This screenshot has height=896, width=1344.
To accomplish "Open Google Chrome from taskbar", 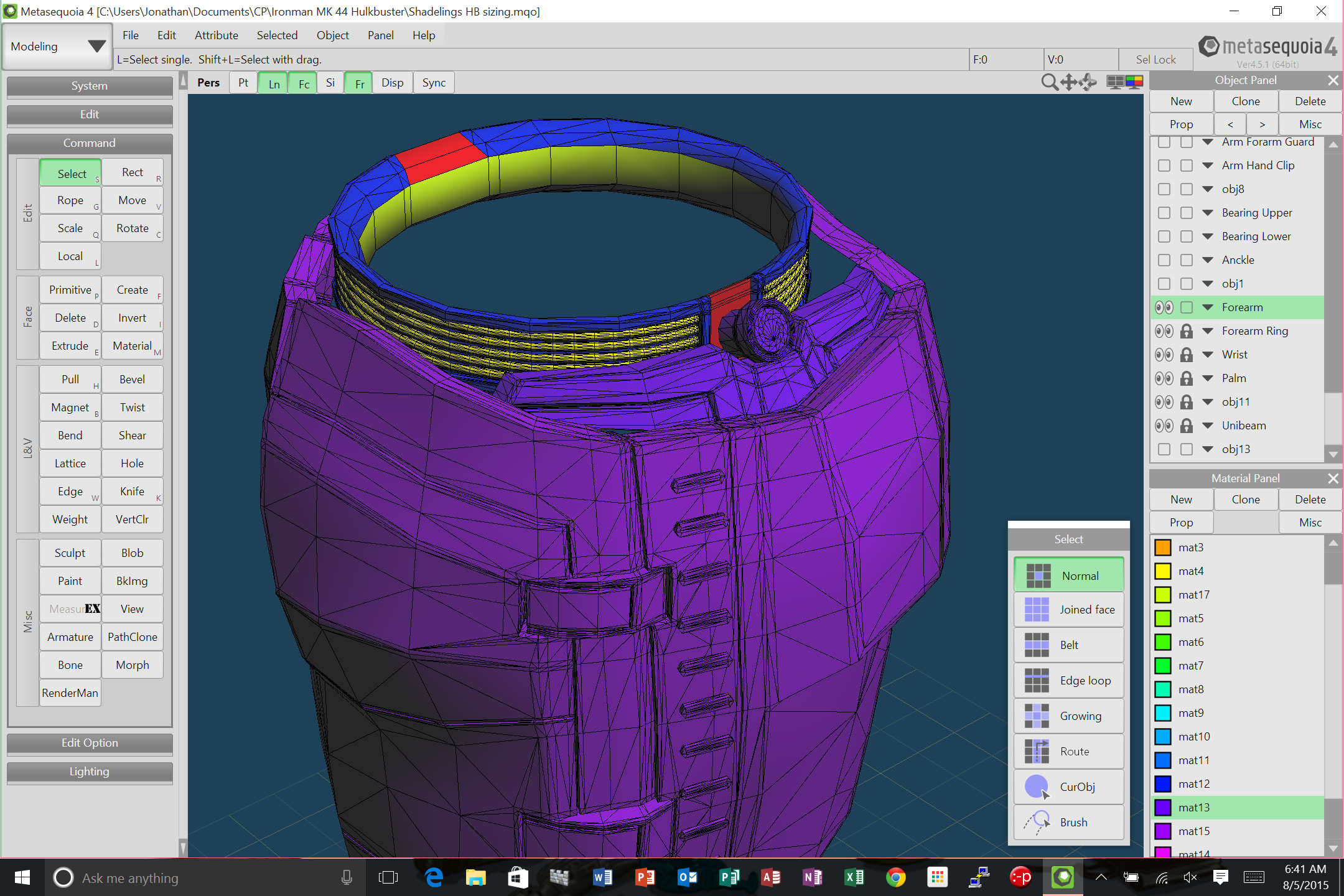I will coord(895,878).
